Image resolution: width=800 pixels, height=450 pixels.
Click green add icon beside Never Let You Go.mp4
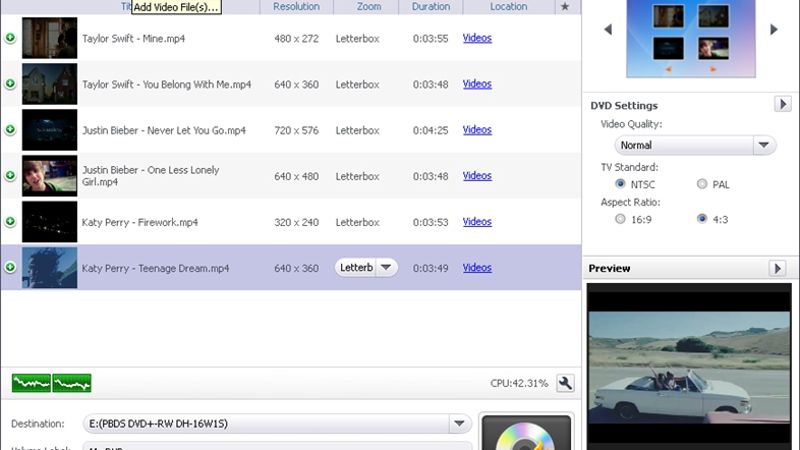pyautogui.click(x=10, y=130)
